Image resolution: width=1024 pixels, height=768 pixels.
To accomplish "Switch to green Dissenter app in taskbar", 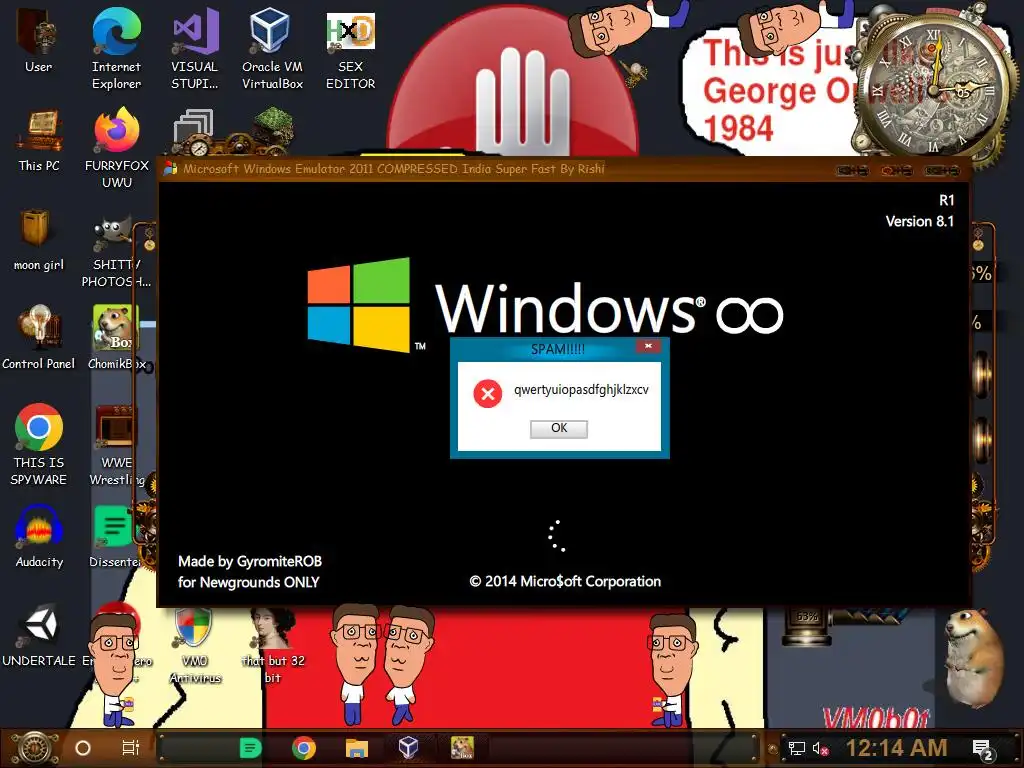I will (x=251, y=748).
